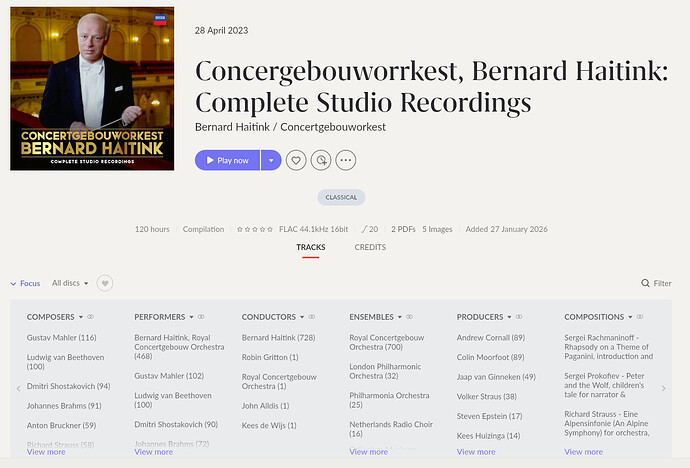Select producer Kees Huizinga (14)
The height and width of the screenshot is (468, 690).
coord(488,436)
